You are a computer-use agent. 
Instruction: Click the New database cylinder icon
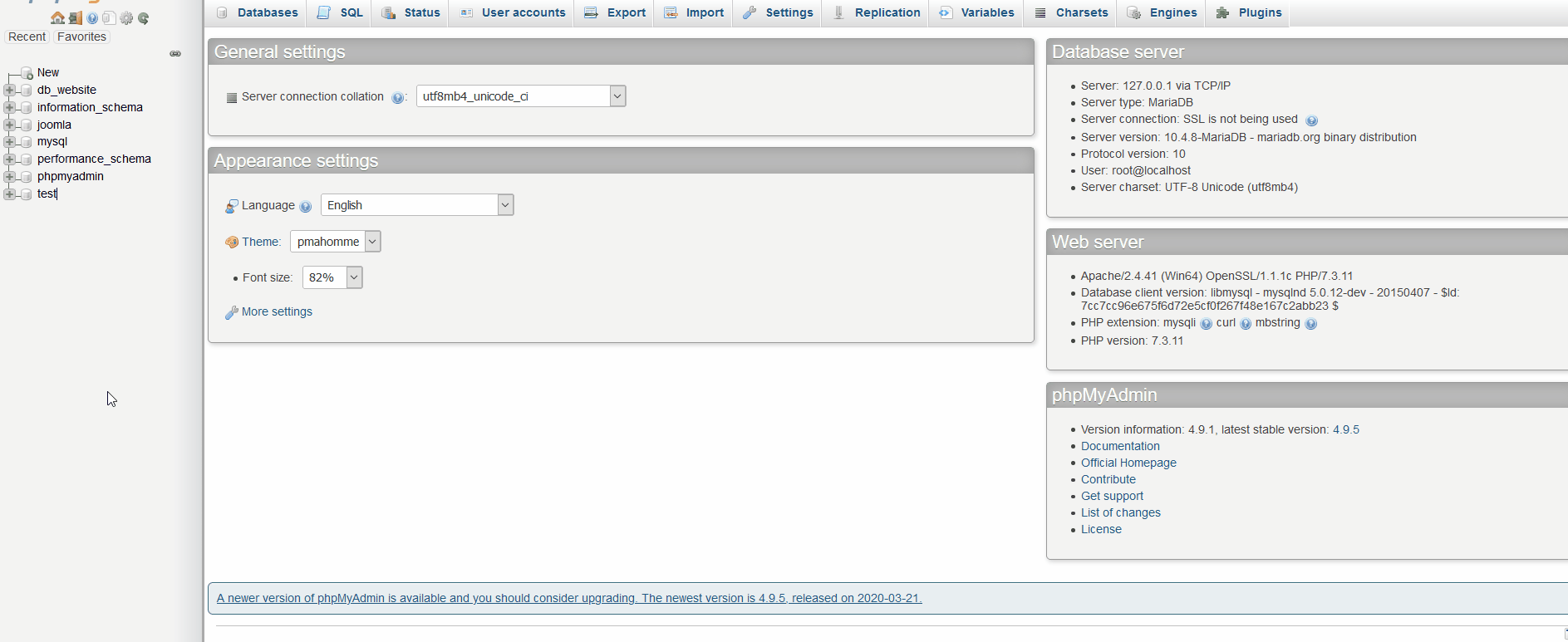pyautogui.click(x=27, y=73)
